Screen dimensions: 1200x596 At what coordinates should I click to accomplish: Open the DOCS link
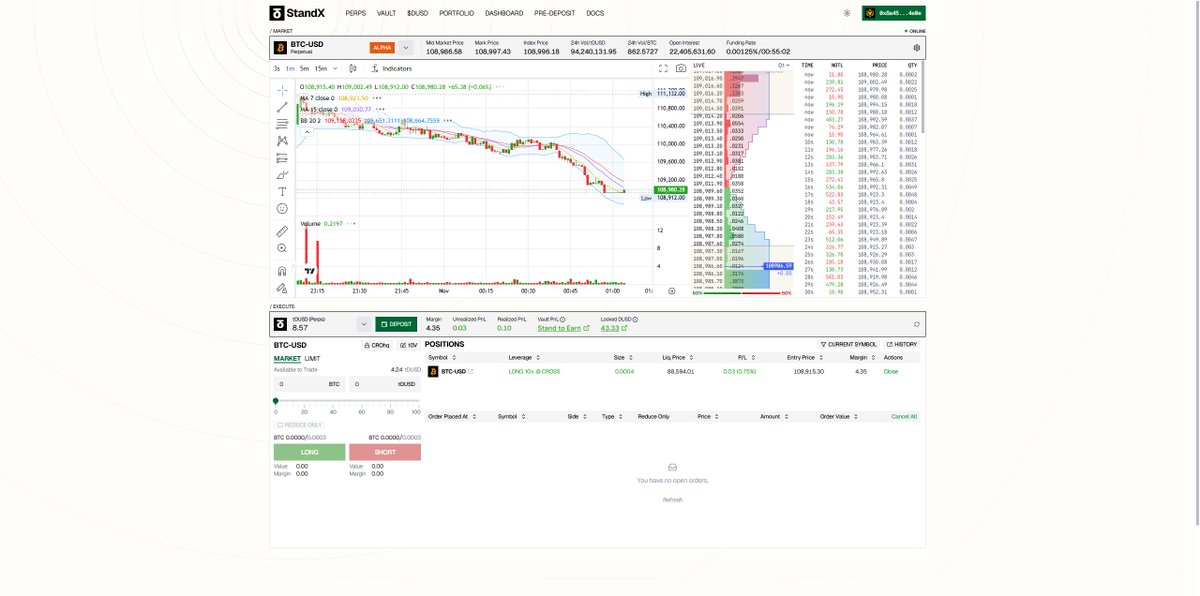coord(595,13)
